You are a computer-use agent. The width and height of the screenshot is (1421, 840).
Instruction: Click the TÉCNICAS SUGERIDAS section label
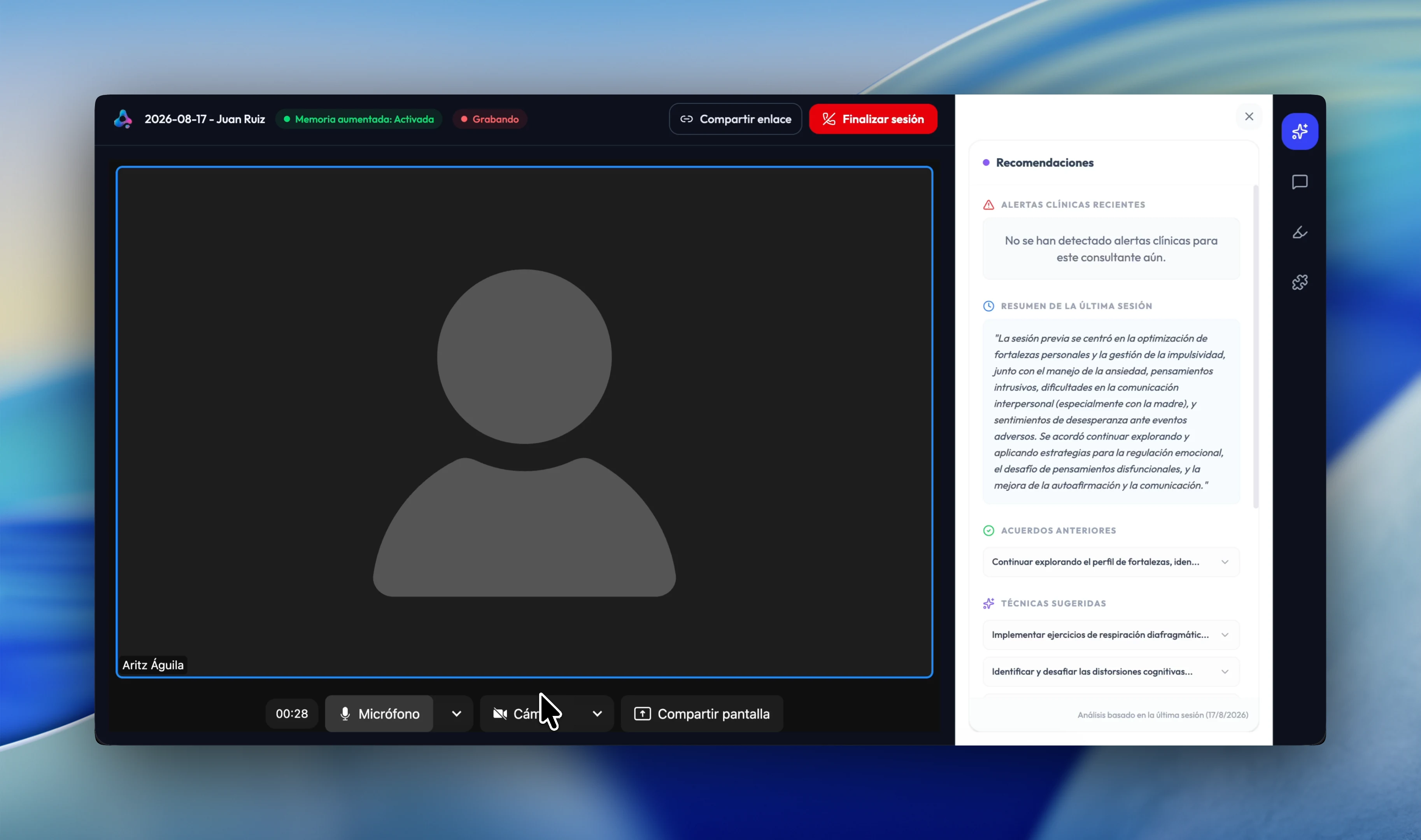click(1053, 604)
